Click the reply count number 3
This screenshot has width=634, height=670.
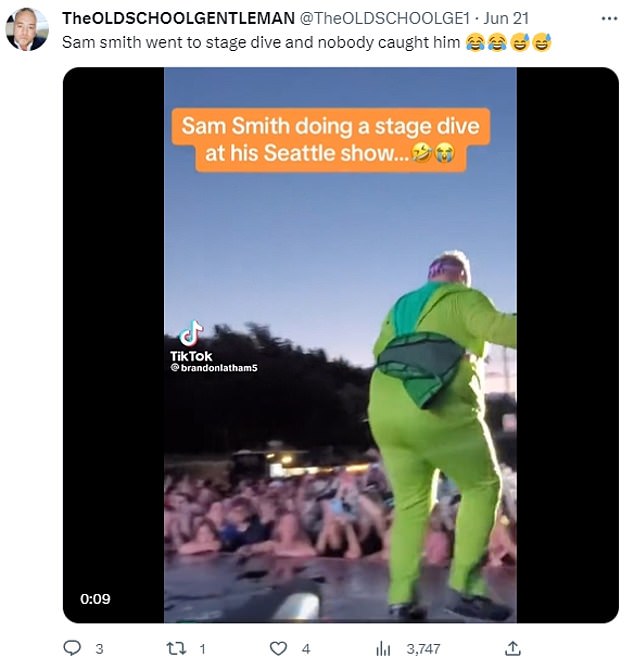(x=99, y=649)
